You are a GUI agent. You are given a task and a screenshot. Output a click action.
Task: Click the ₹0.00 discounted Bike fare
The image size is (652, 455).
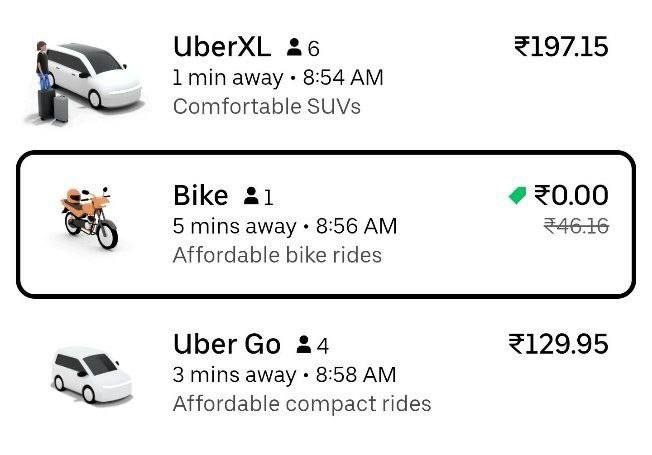click(x=571, y=195)
